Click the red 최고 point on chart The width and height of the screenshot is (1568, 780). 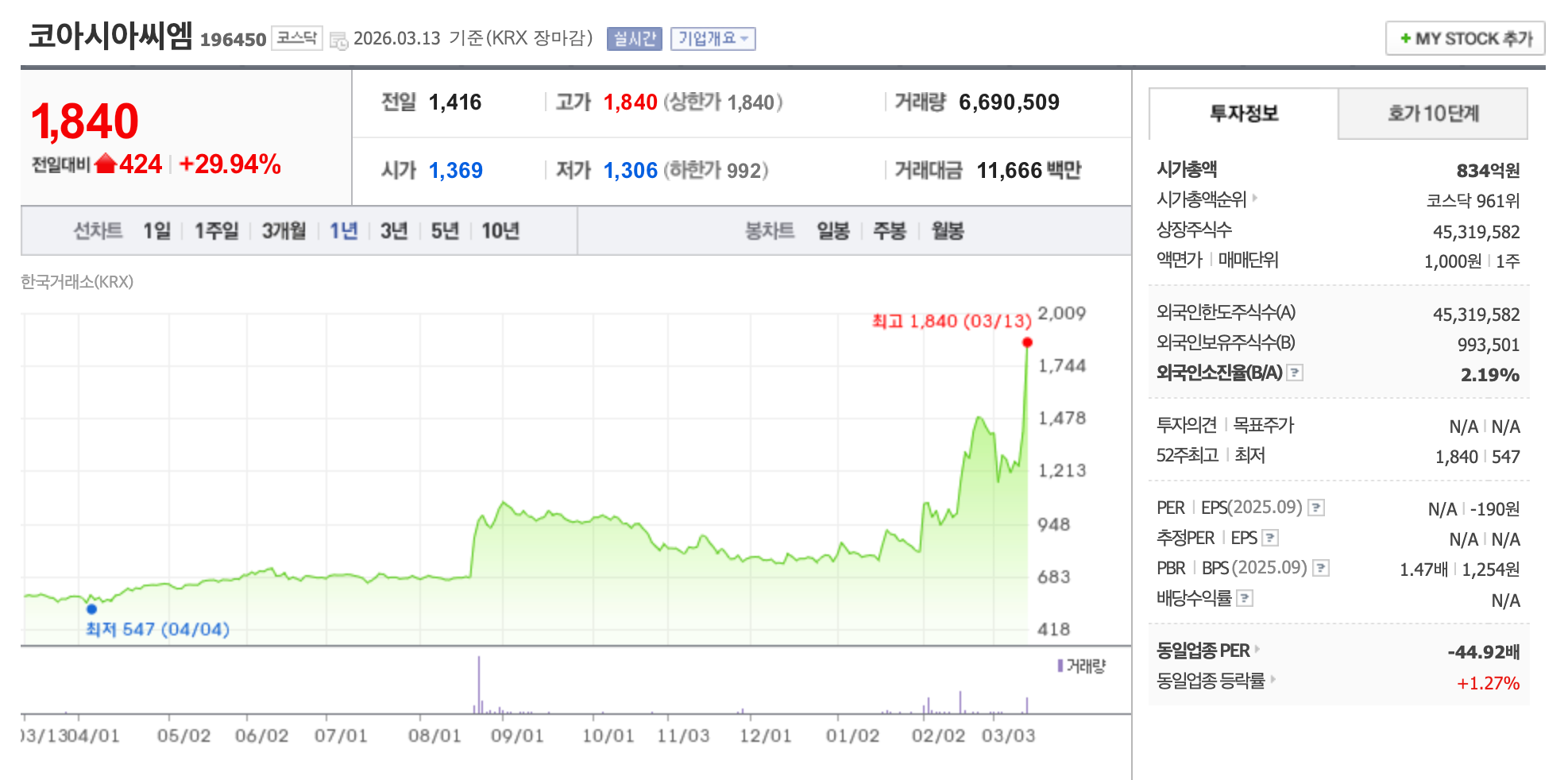(x=1027, y=342)
